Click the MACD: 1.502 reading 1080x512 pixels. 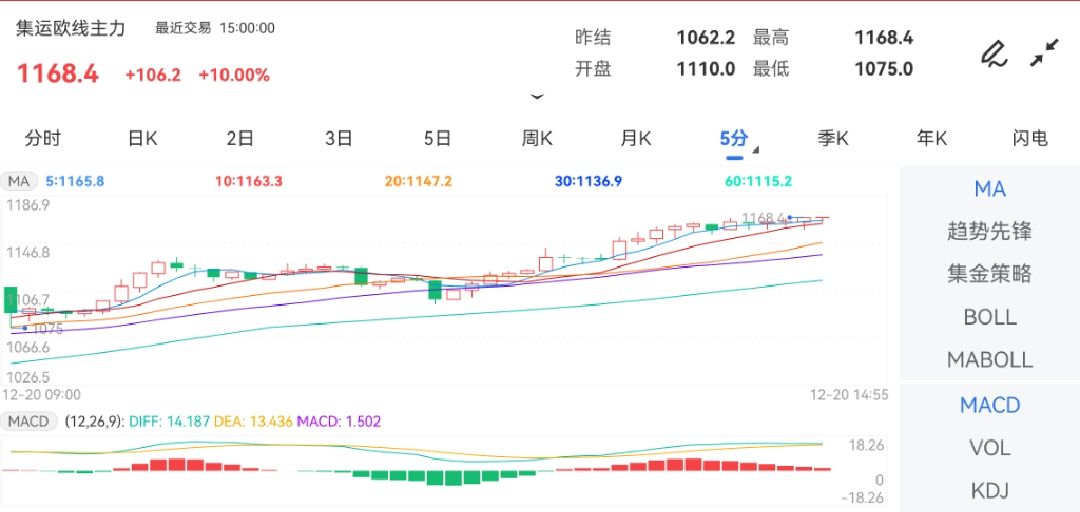click(x=339, y=422)
